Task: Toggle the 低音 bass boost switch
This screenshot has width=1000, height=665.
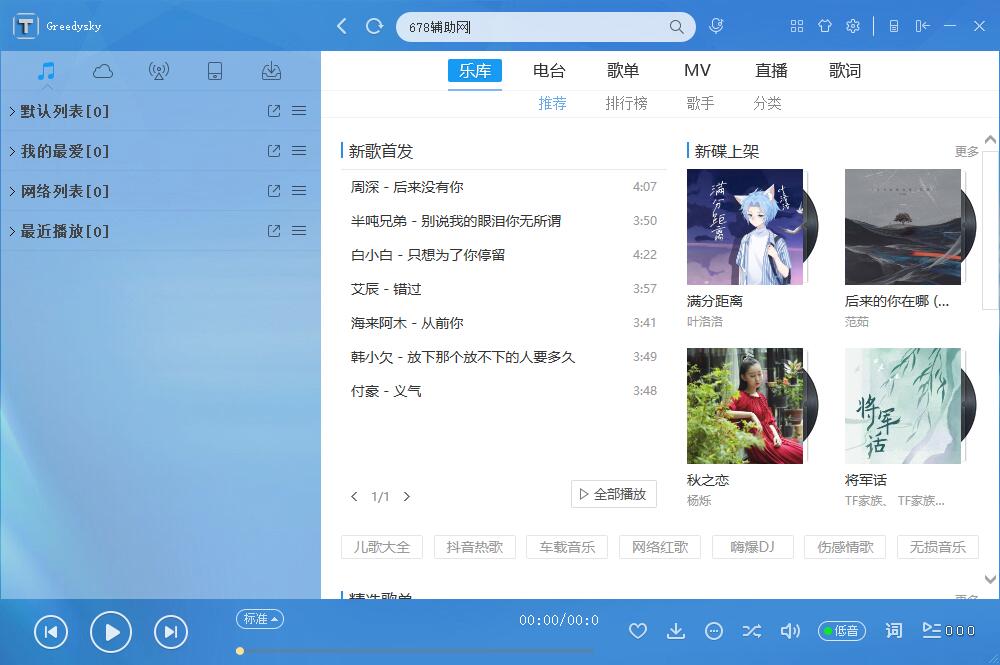Action: (842, 630)
